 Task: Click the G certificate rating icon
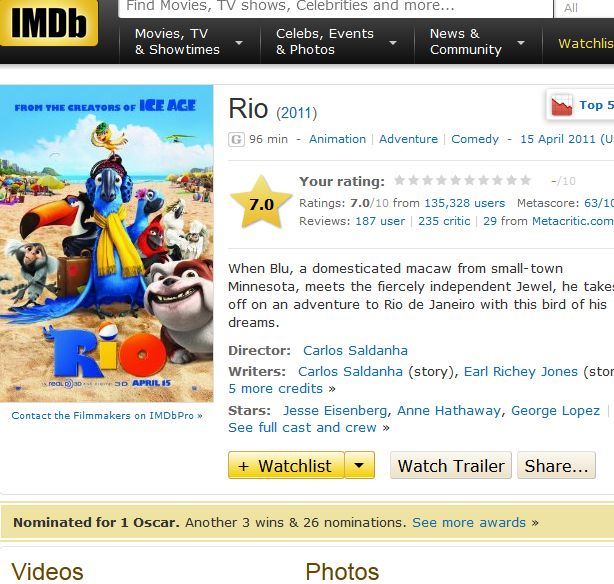(x=237, y=139)
